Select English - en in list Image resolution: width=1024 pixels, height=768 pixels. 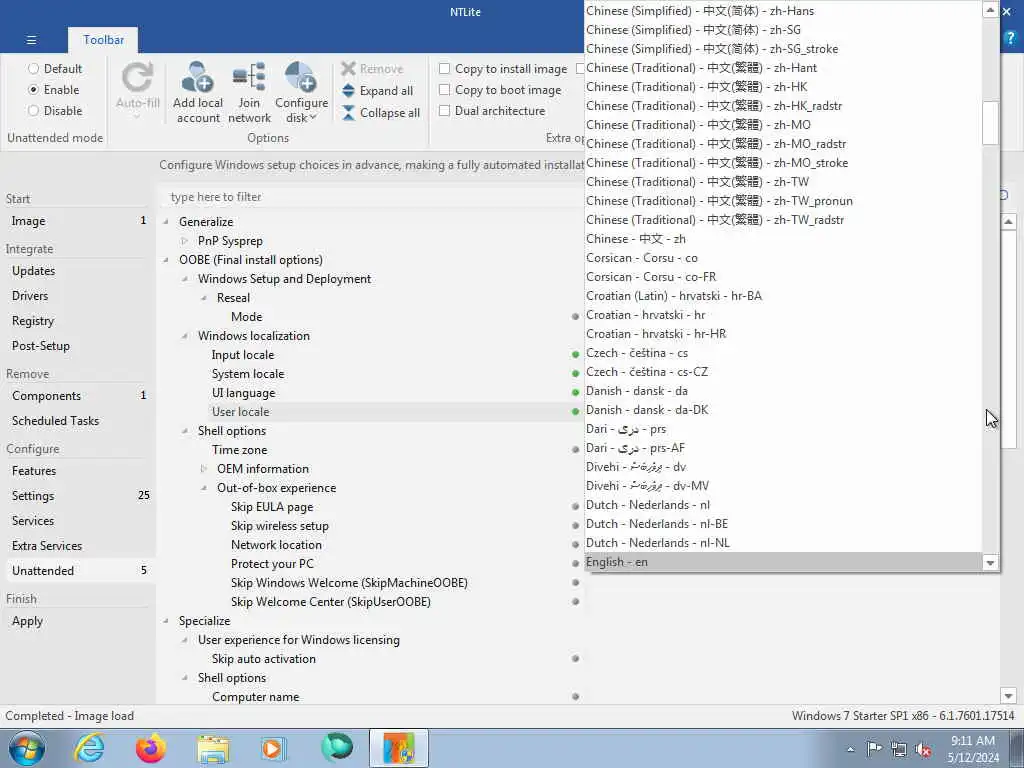pyautogui.click(x=782, y=562)
